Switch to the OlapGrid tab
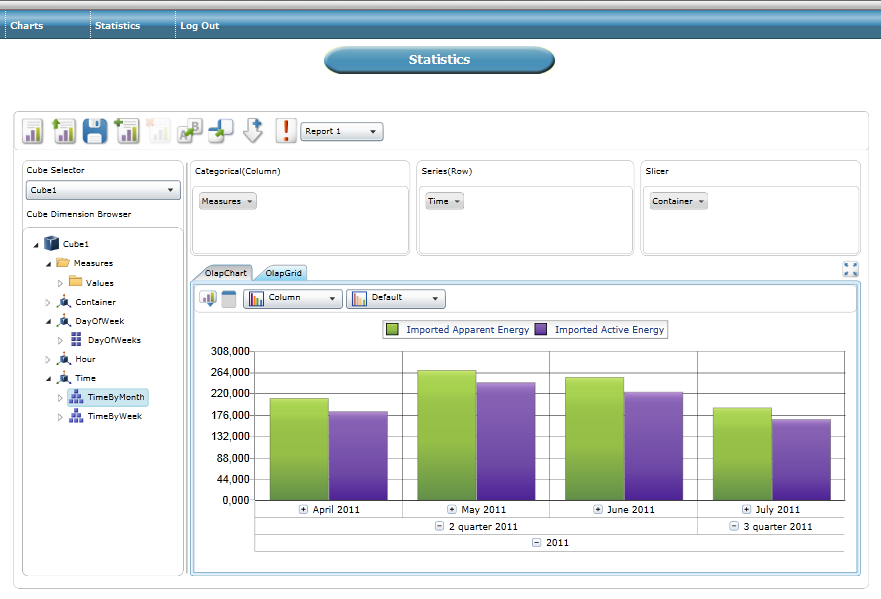This screenshot has height=599, width=881. 284,272
